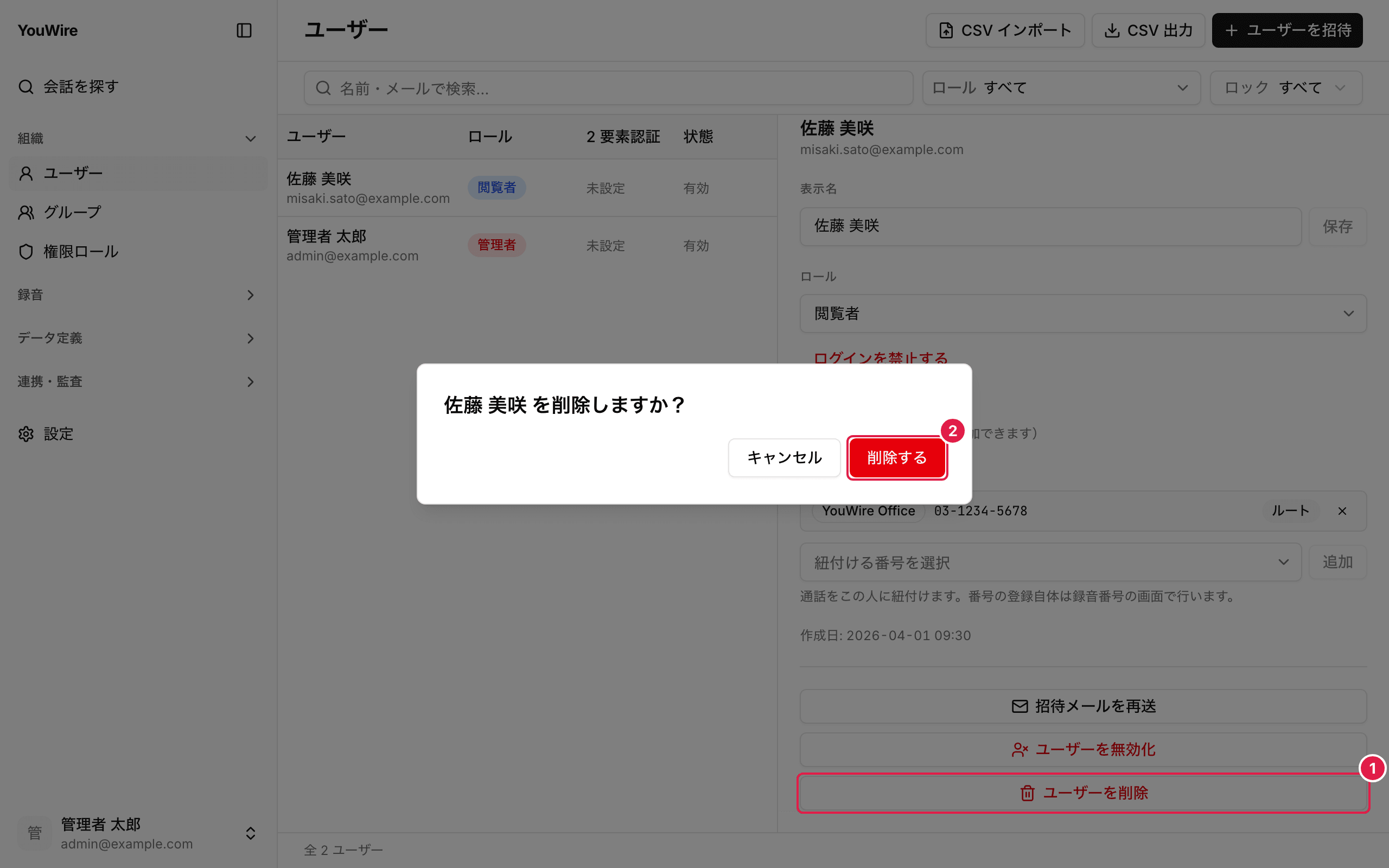Click ログインを禁止する link

pyautogui.click(x=881, y=358)
